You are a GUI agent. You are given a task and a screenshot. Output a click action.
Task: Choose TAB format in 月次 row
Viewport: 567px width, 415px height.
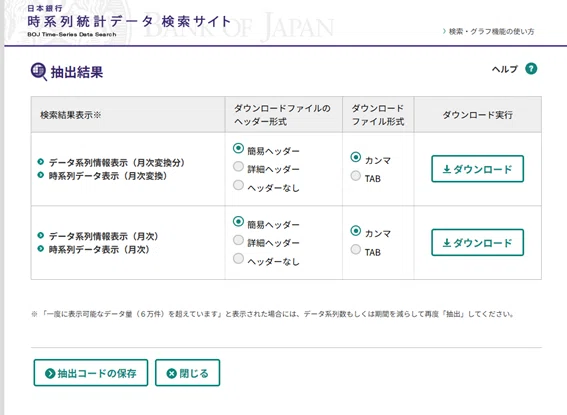[x=356, y=249]
